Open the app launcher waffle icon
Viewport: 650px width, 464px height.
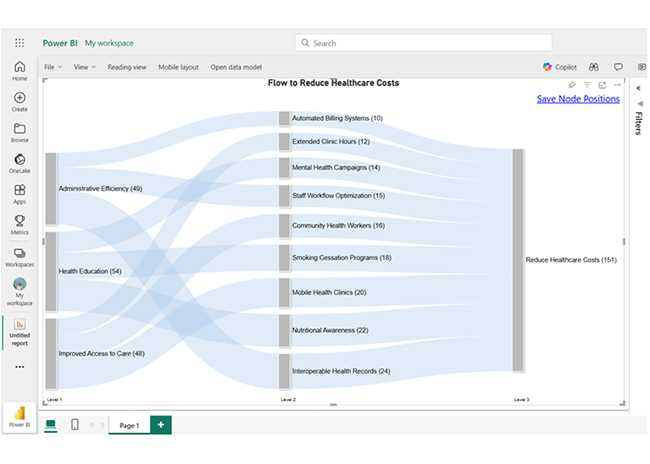[19, 43]
